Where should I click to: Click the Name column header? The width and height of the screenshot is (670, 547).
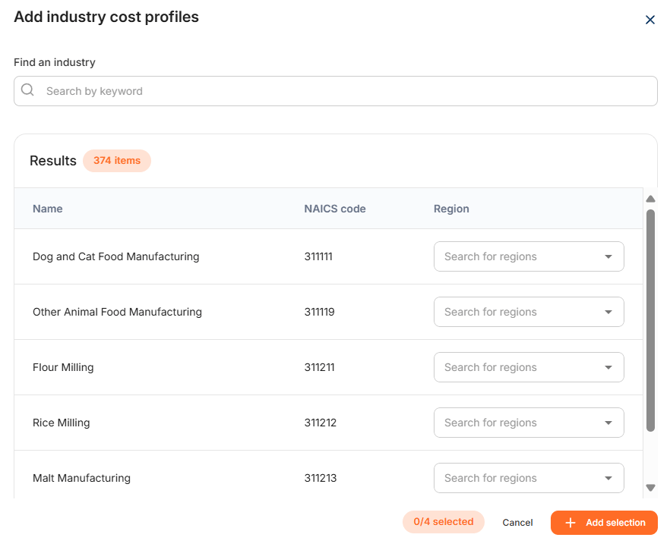pos(48,209)
